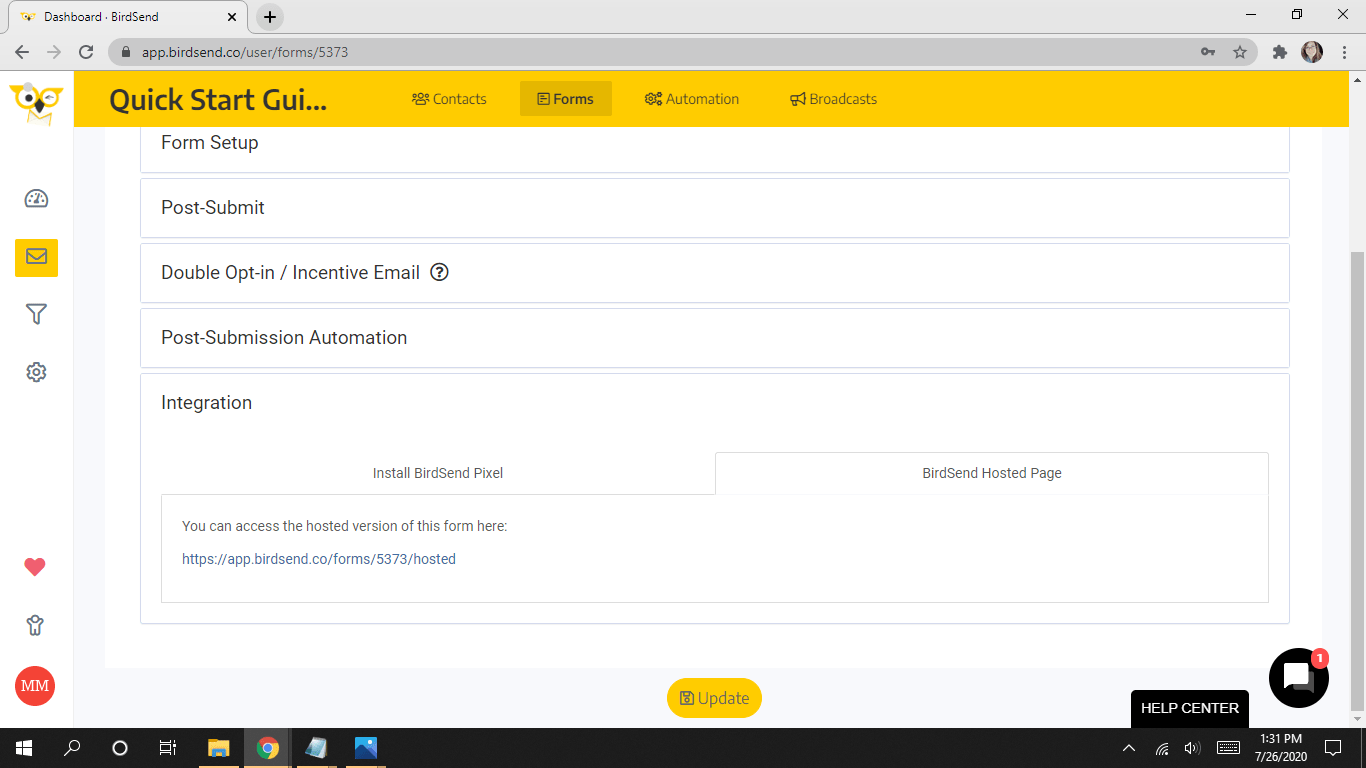This screenshot has height=768, width=1366.
Task: Open the Forms menu
Action: pyautogui.click(x=566, y=99)
